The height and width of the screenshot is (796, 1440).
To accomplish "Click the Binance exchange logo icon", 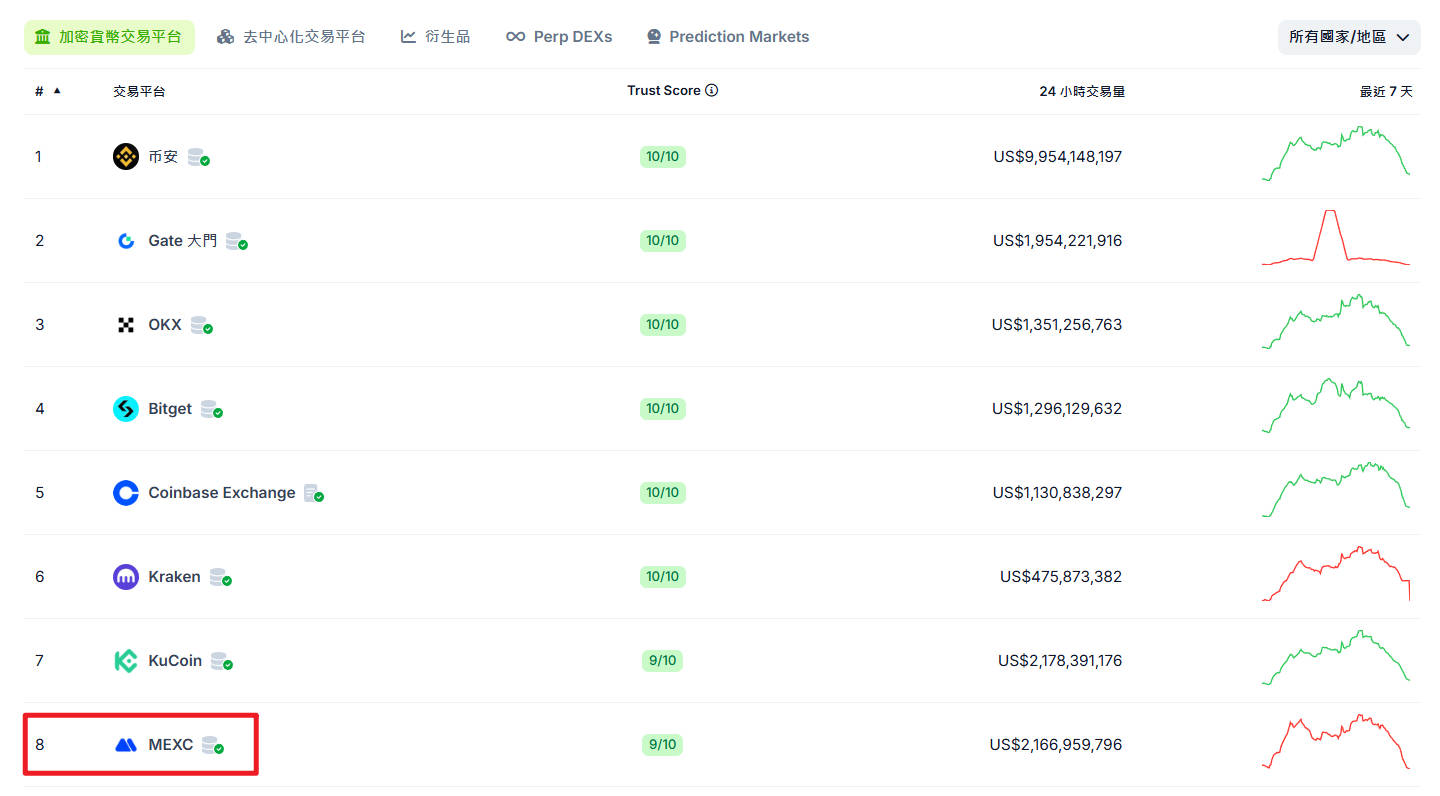I will pos(125,157).
